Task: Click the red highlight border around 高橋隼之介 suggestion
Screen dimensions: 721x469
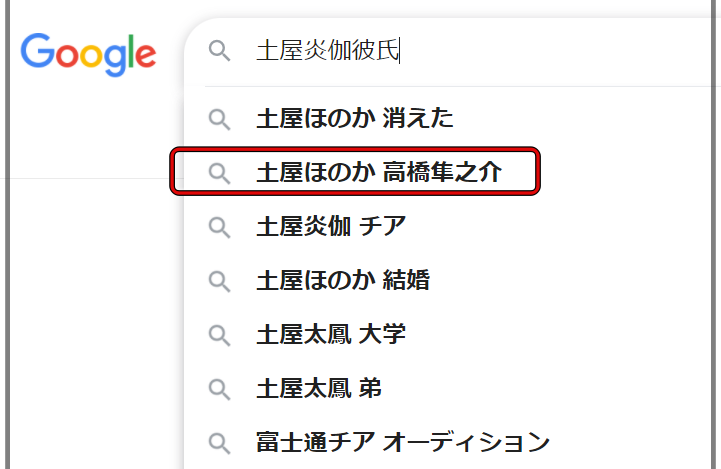Action: pyautogui.click(x=355, y=150)
